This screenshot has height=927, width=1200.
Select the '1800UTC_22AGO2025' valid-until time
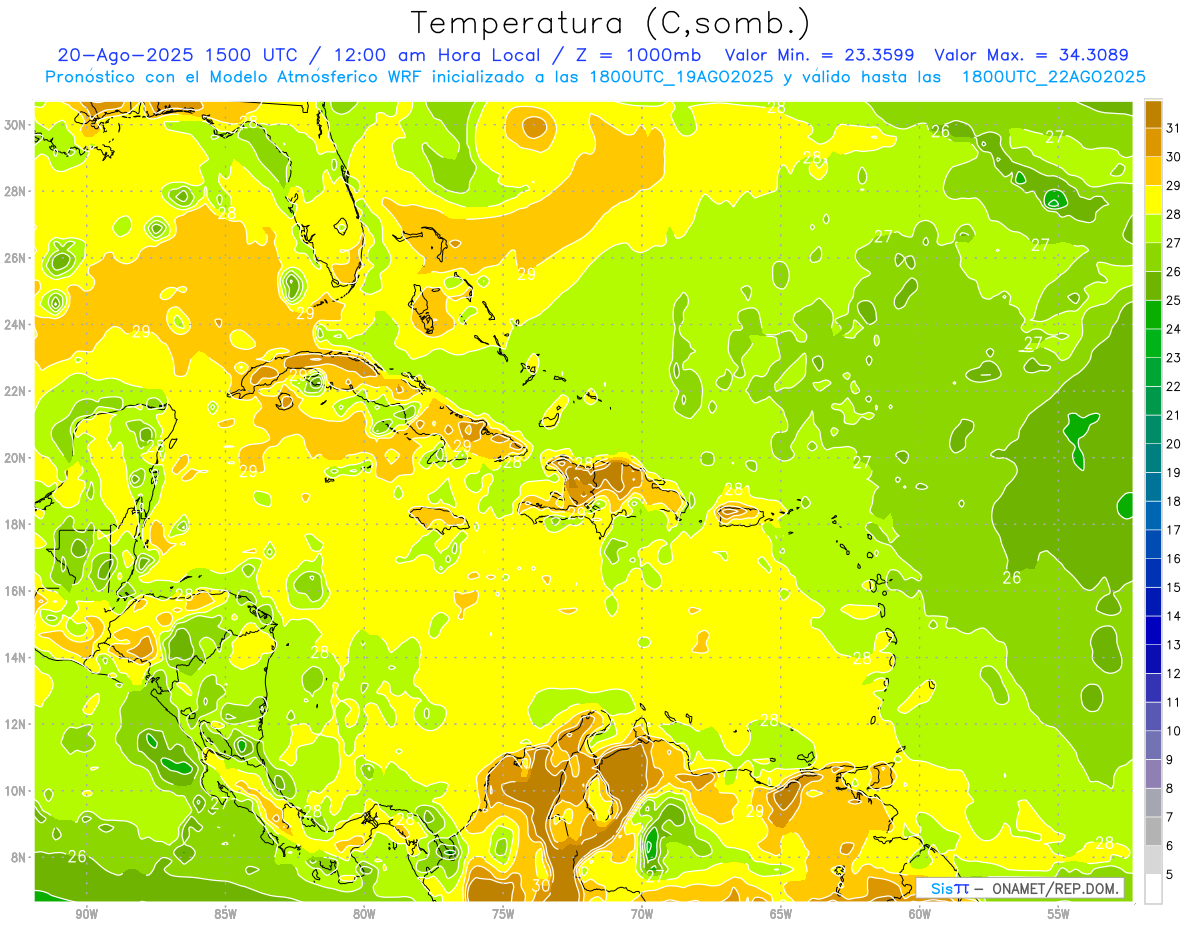pos(1054,77)
